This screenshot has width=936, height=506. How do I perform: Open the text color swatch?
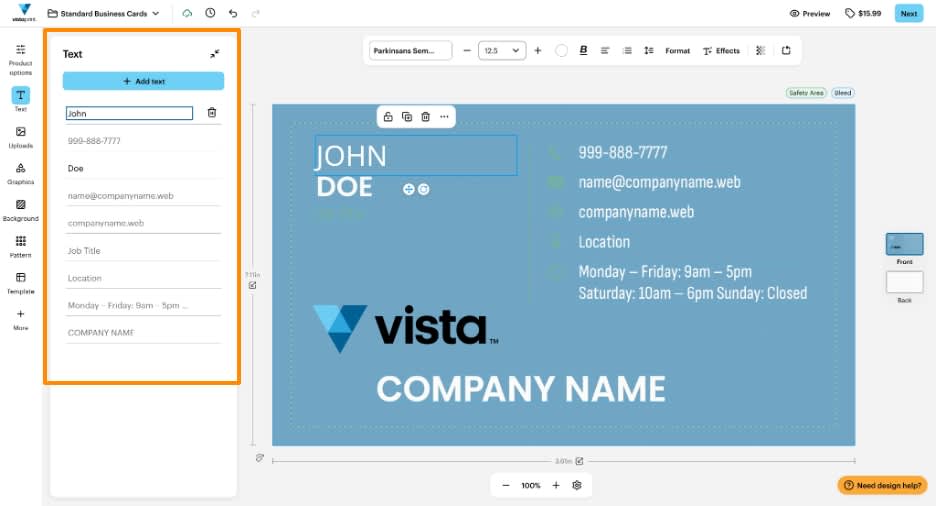point(561,51)
